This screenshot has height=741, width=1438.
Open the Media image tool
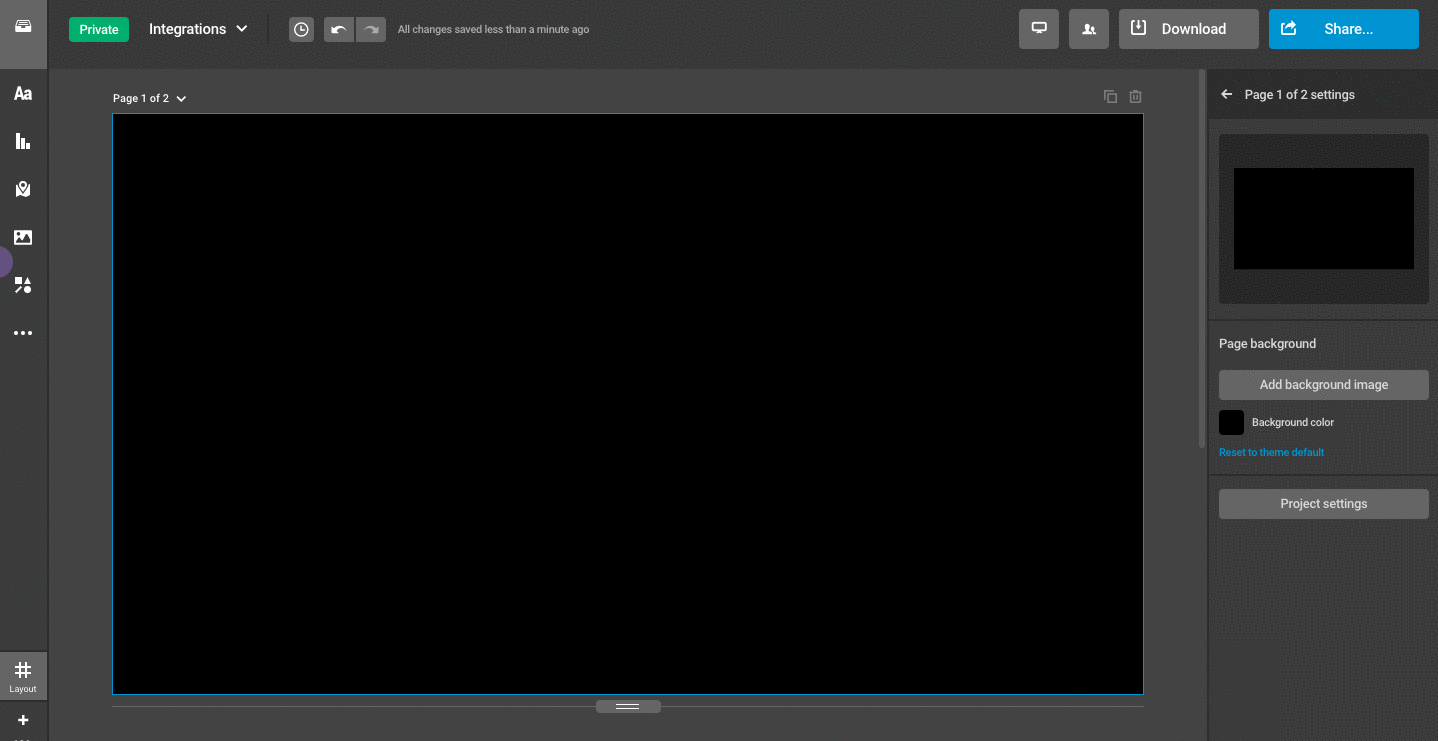23,237
